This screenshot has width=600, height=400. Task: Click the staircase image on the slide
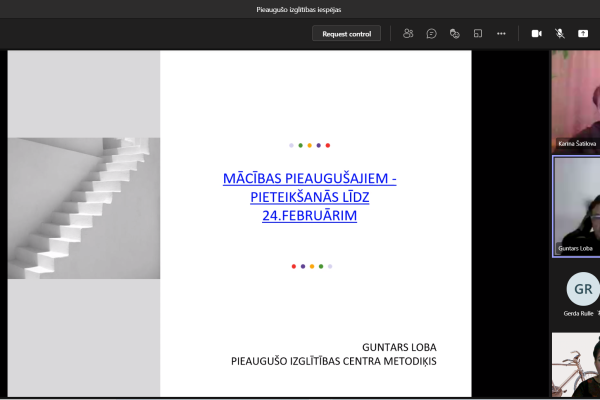tap(84, 208)
